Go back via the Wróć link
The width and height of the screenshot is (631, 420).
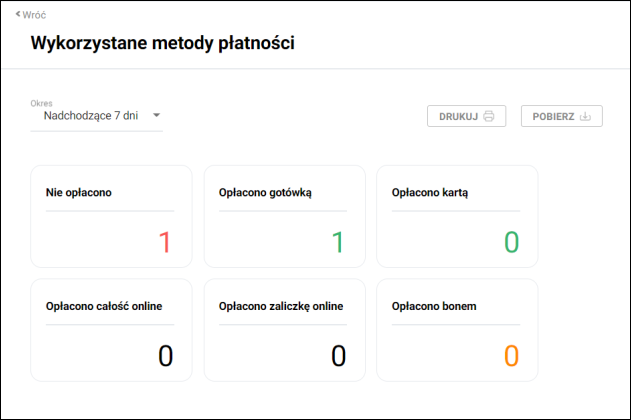pyautogui.click(x=33, y=15)
